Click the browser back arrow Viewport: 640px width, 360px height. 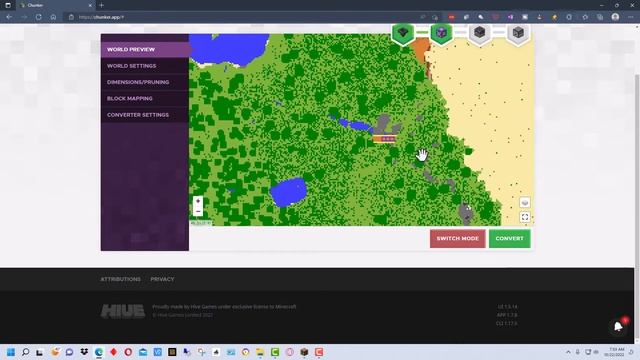pos(9,17)
